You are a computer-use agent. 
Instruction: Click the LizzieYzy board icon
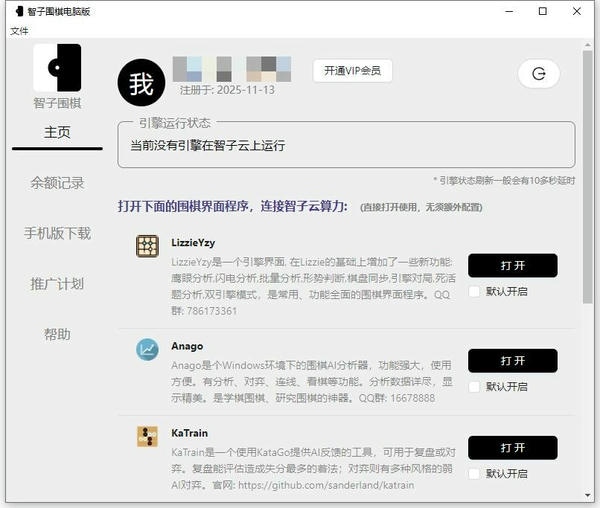click(x=147, y=246)
